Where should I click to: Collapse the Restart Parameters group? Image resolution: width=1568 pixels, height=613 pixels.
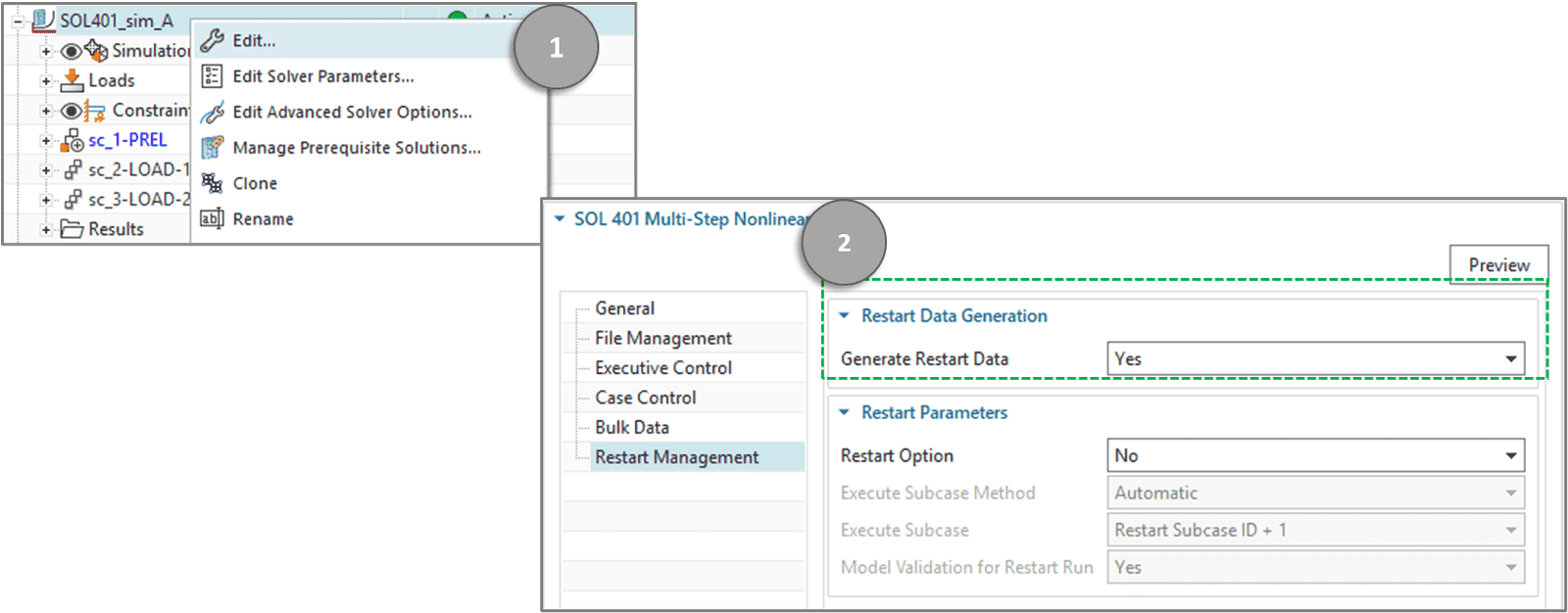(844, 412)
